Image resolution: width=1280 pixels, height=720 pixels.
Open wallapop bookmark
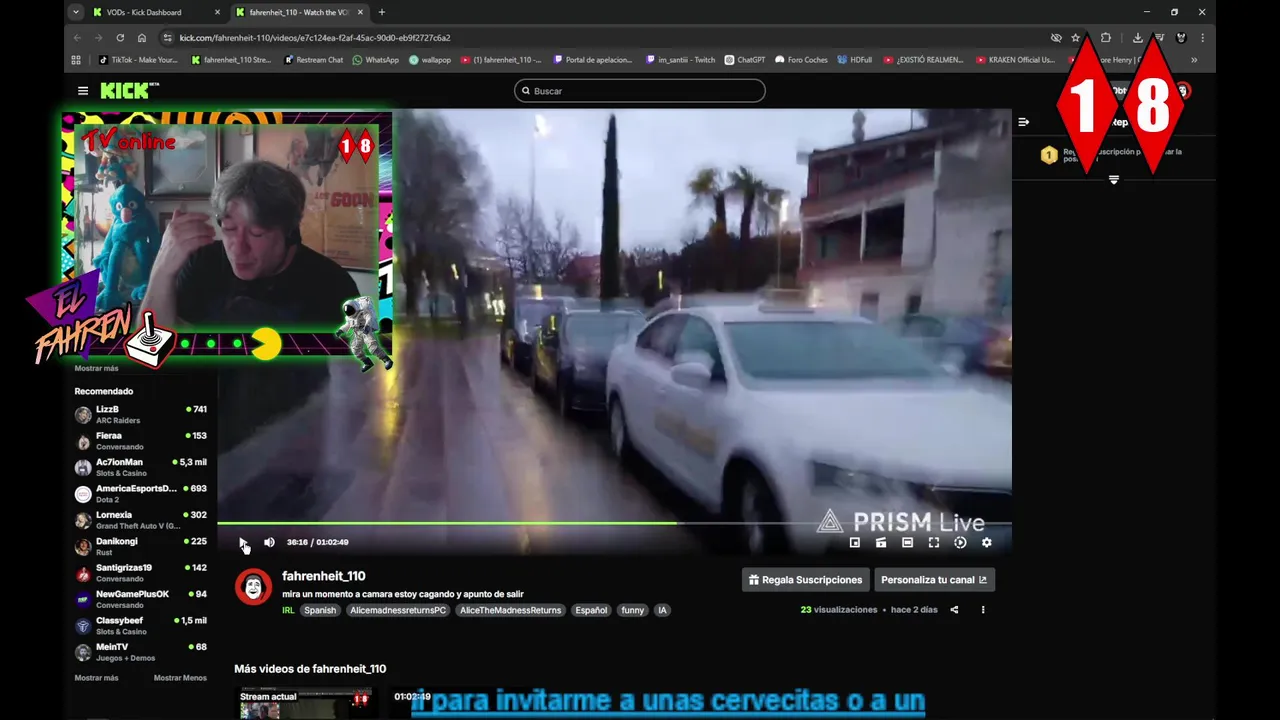tap(429, 60)
